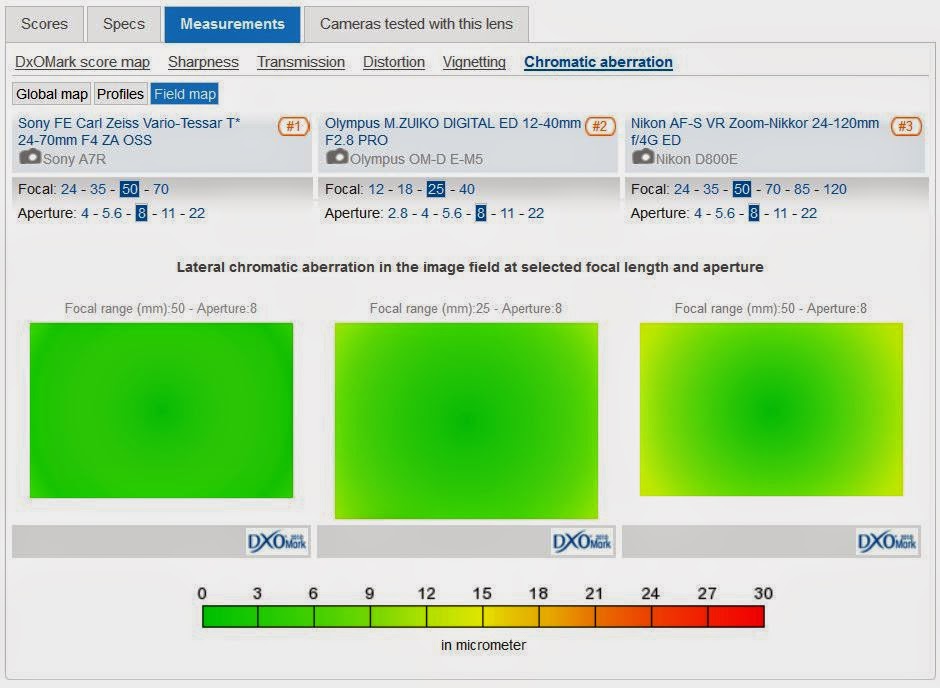Click the 0-3 micrometer green scale segment
Image resolution: width=940 pixels, height=688 pixels.
230,617
